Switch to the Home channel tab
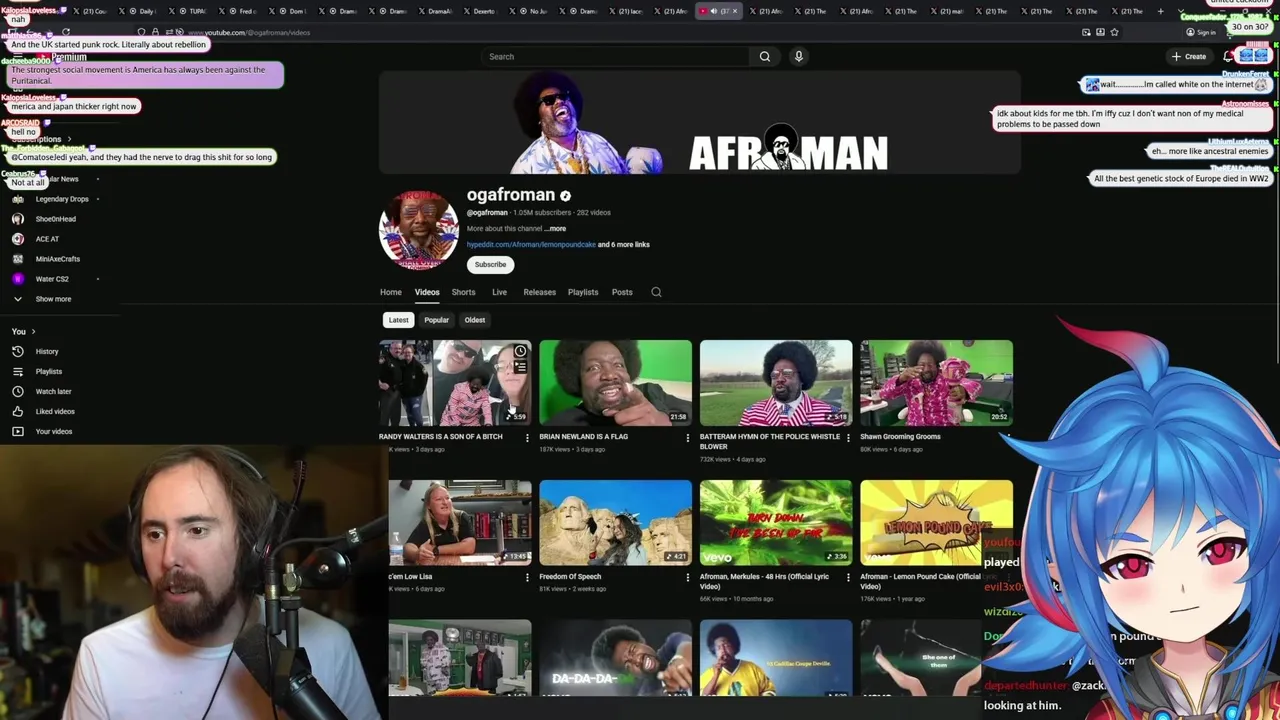Viewport: 1280px width, 720px height. click(x=391, y=292)
